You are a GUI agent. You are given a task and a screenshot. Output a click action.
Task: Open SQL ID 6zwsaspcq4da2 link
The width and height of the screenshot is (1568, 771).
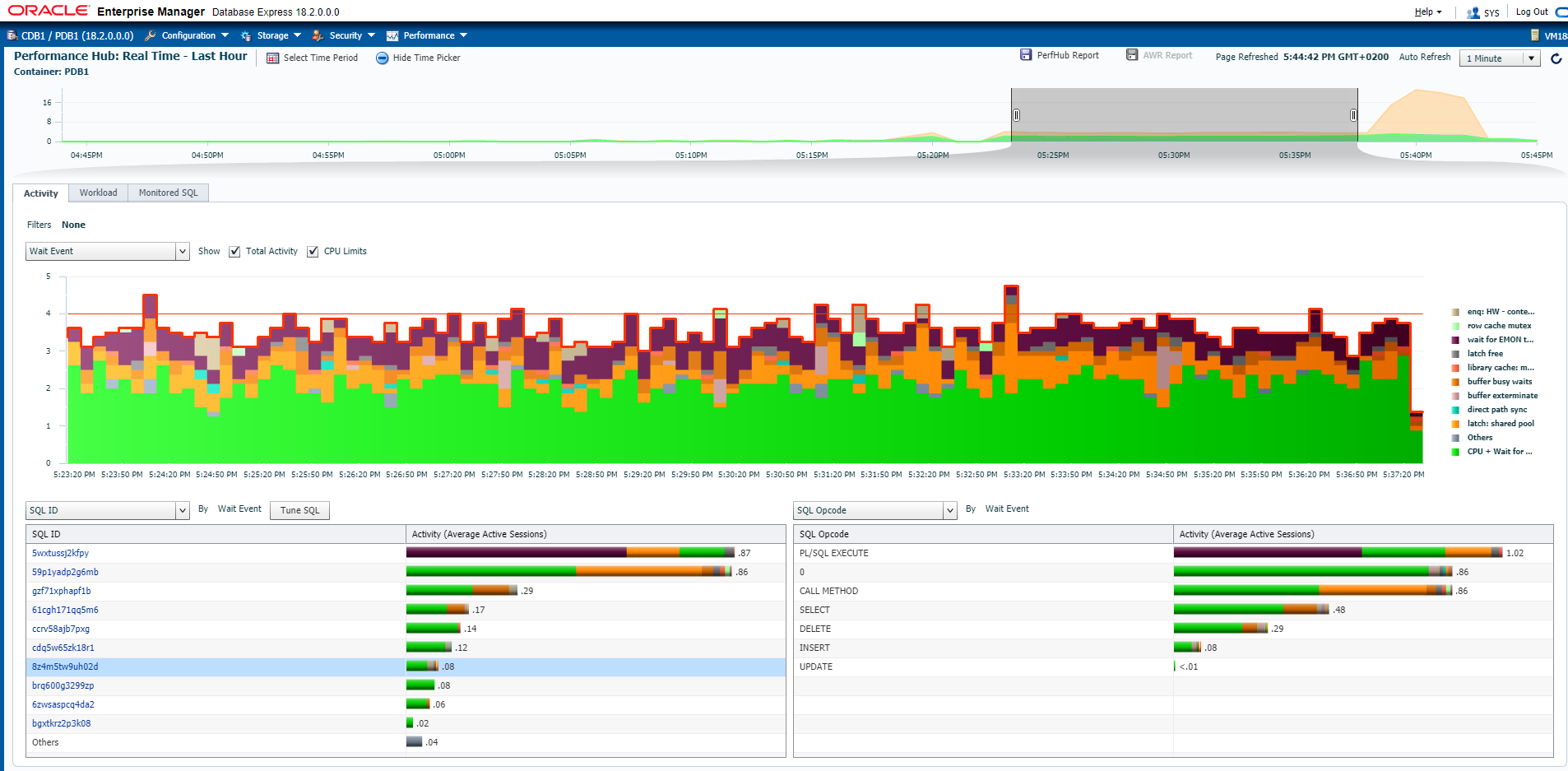coord(63,704)
